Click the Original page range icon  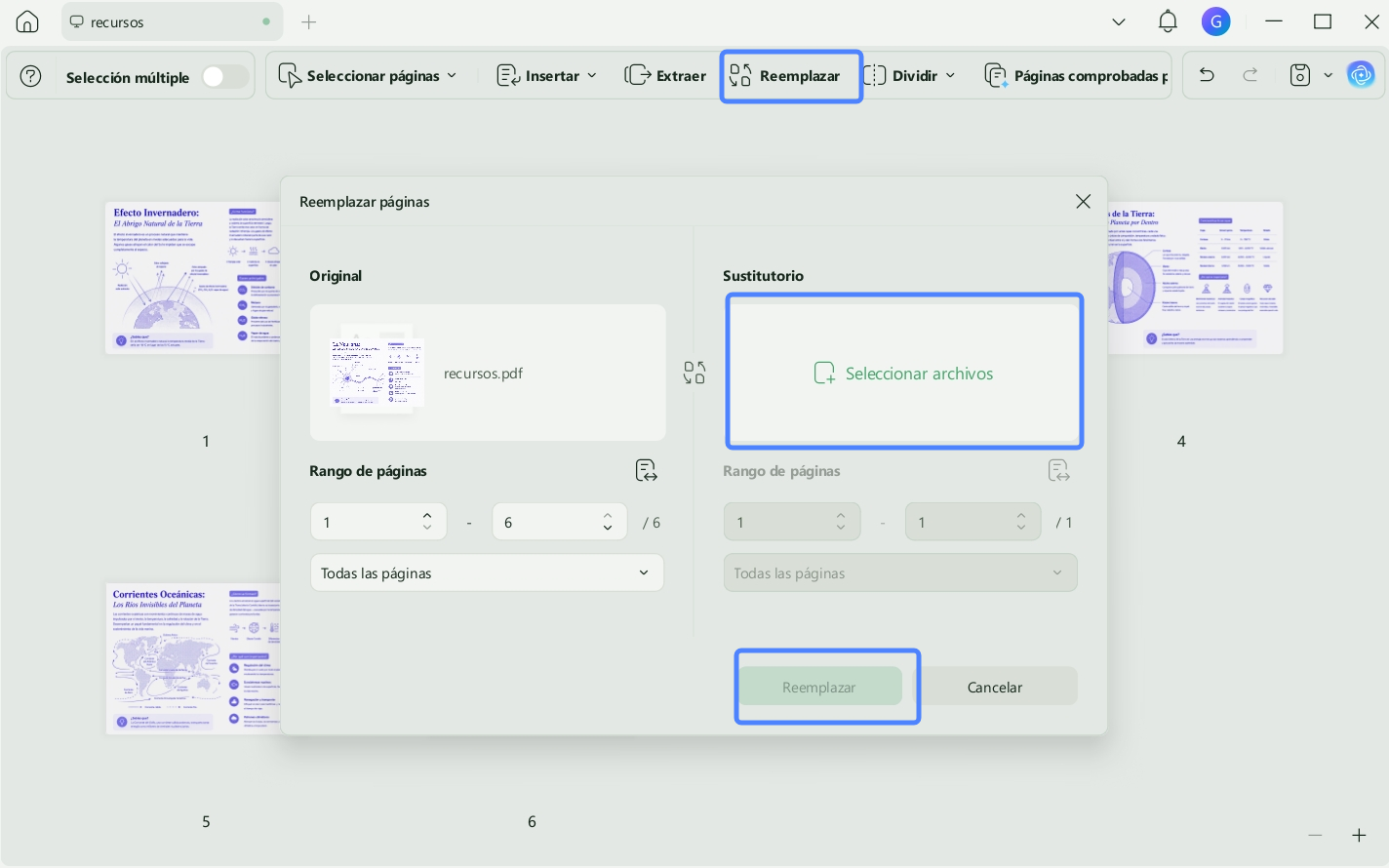646,471
